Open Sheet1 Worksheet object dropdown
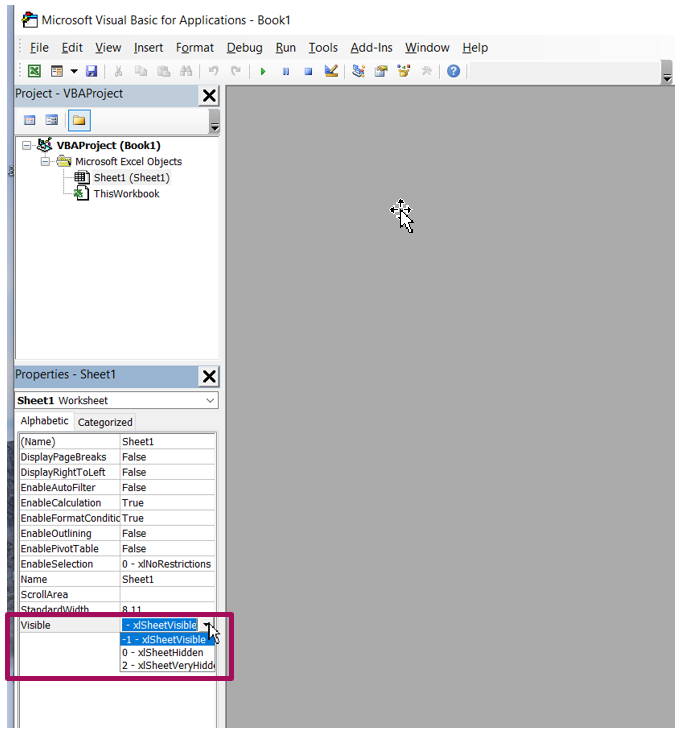Viewport: 686px width, 748px height. pyautogui.click(x=209, y=401)
